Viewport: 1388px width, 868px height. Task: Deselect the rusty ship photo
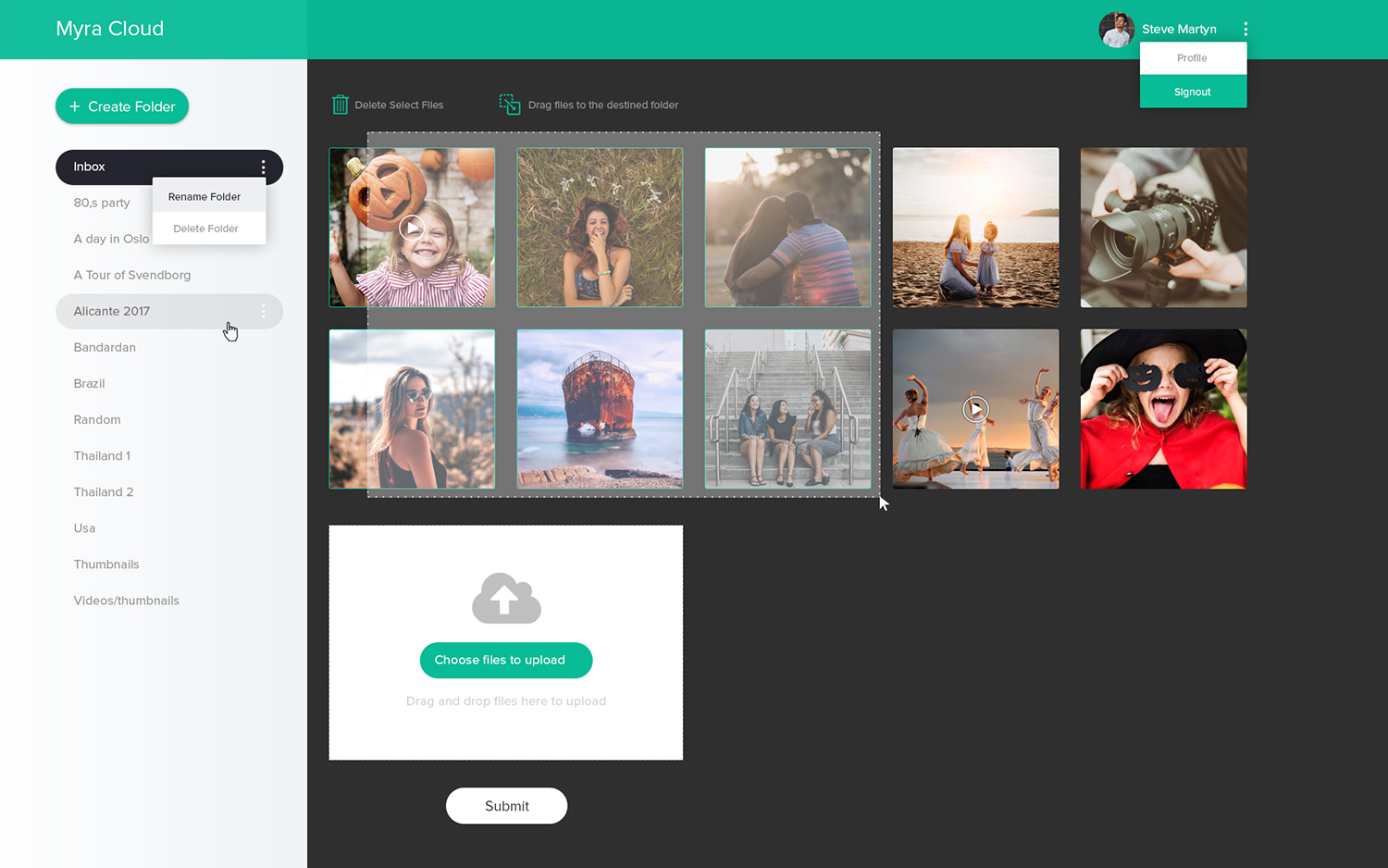(x=600, y=409)
